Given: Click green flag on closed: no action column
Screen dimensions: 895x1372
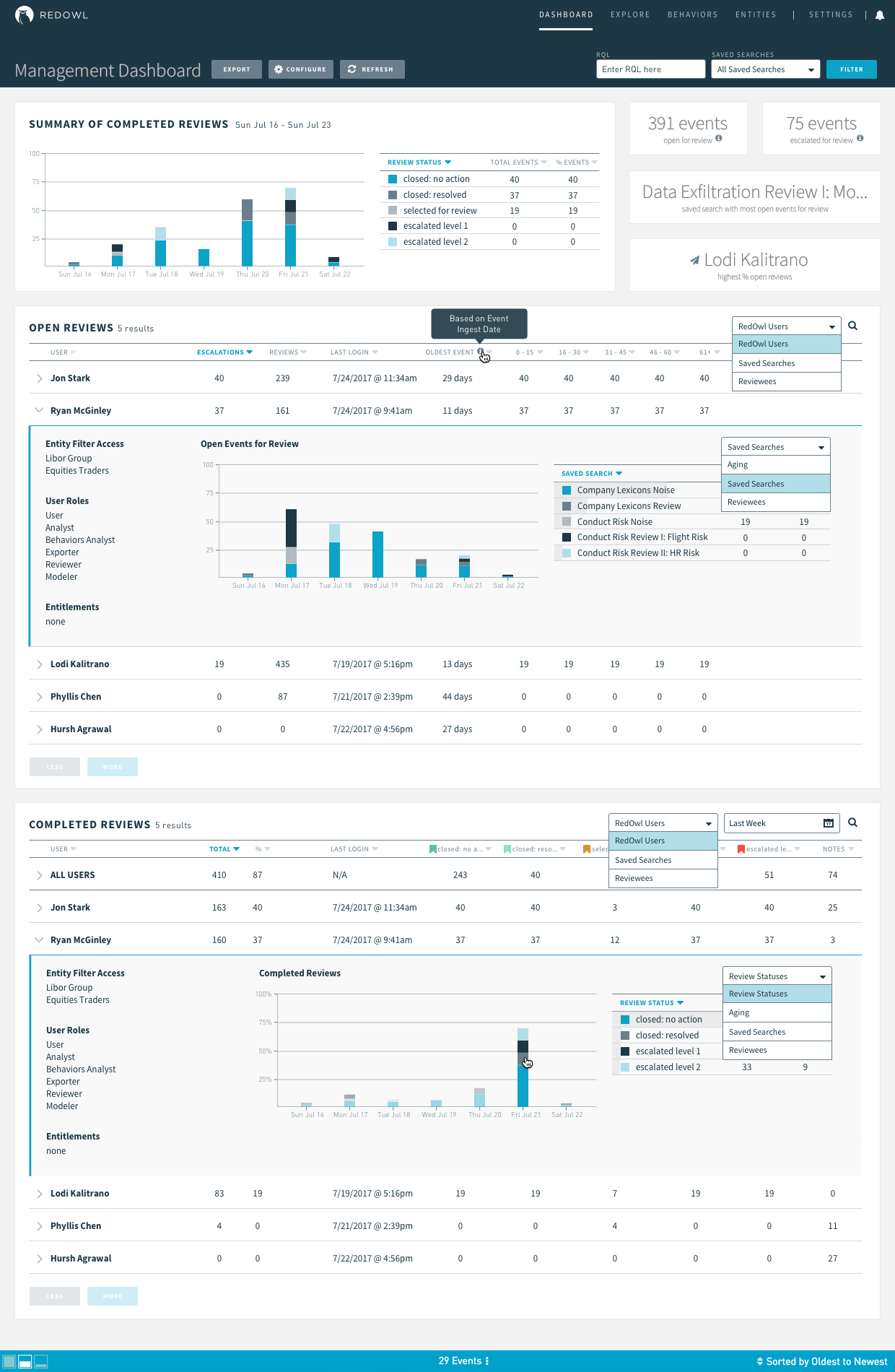Looking at the screenshot, I should coord(433,849).
